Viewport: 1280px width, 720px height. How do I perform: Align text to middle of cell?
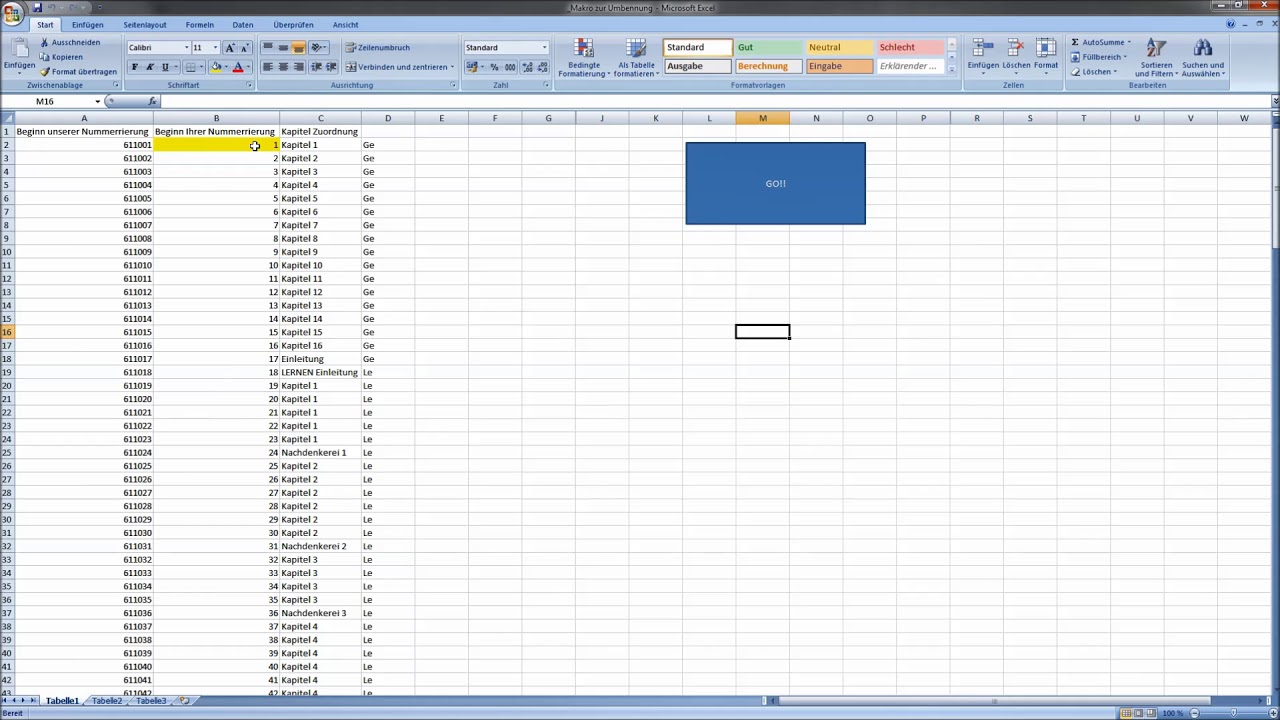(283, 48)
